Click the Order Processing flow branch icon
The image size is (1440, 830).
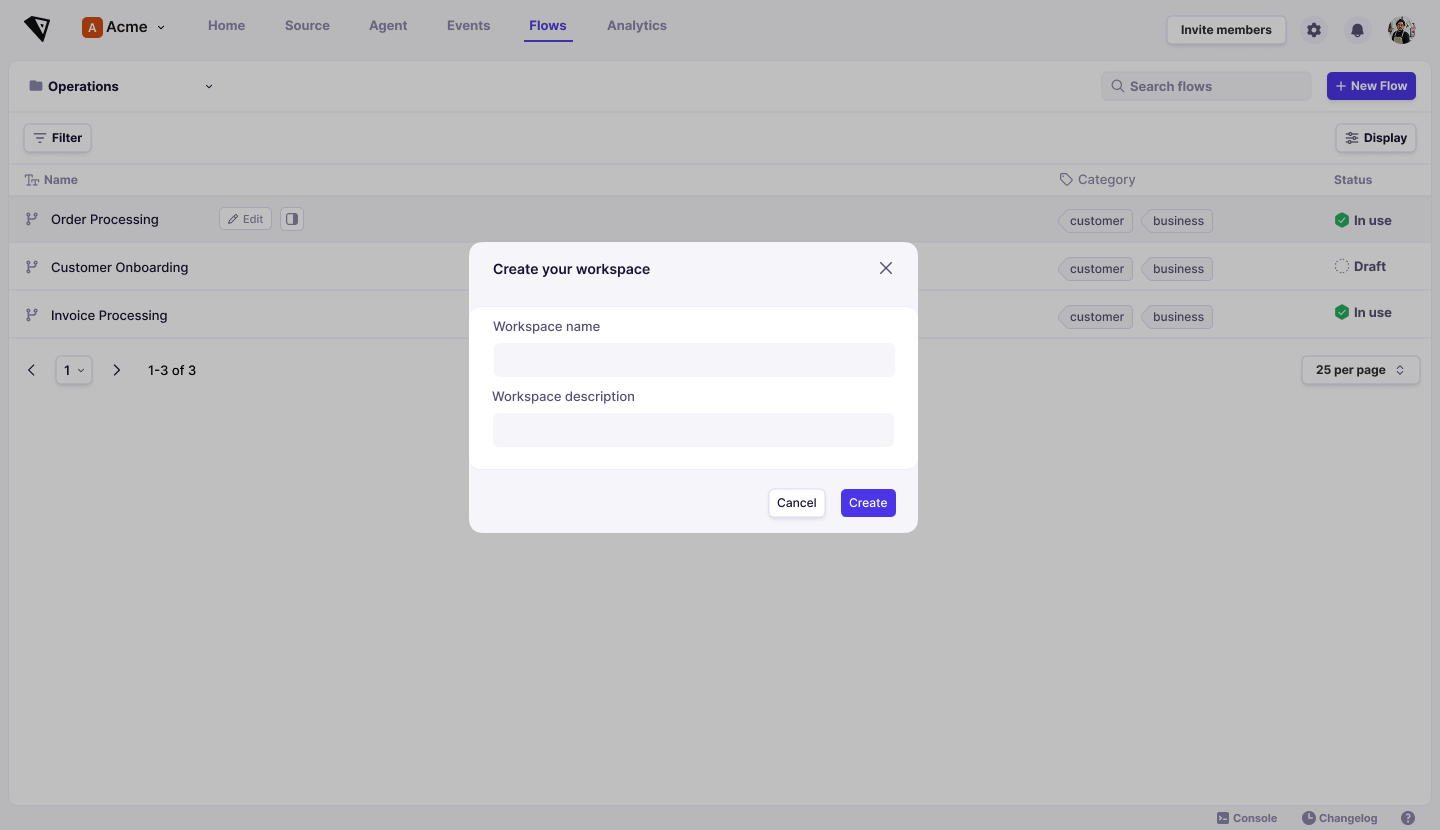pyautogui.click(x=32, y=219)
